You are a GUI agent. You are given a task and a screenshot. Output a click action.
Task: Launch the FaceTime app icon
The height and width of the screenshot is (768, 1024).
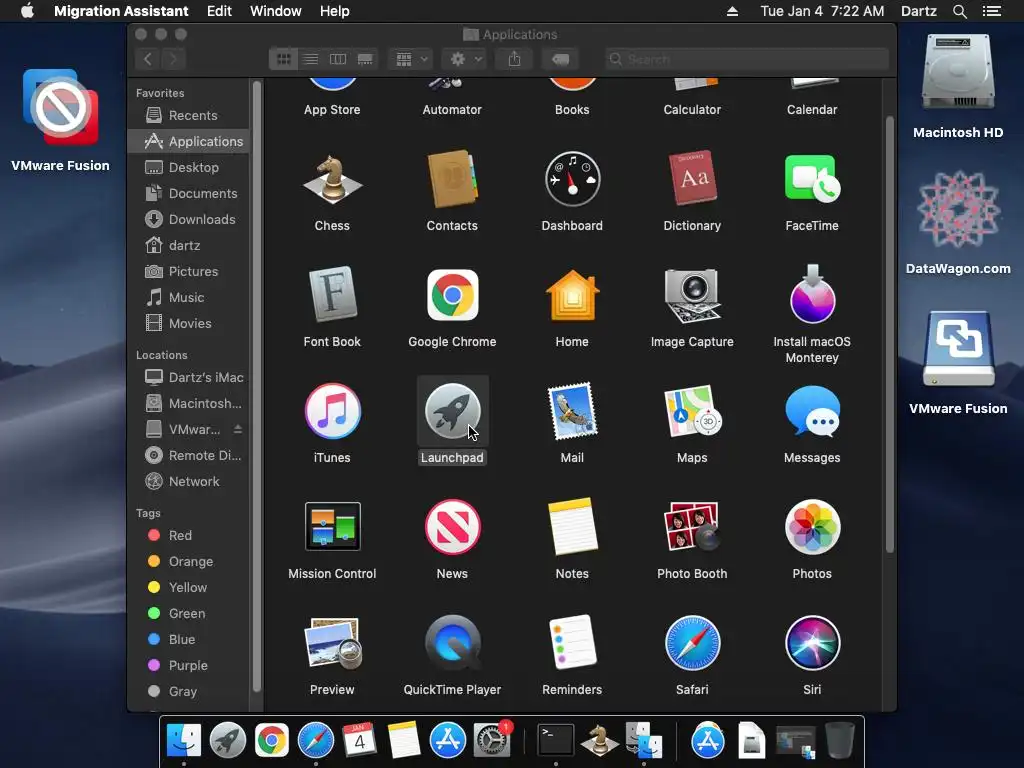tap(812, 179)
